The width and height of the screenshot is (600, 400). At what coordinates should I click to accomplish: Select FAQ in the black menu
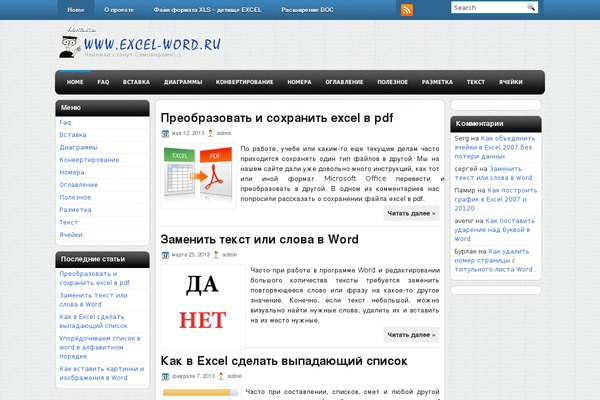tap(103, 82)
